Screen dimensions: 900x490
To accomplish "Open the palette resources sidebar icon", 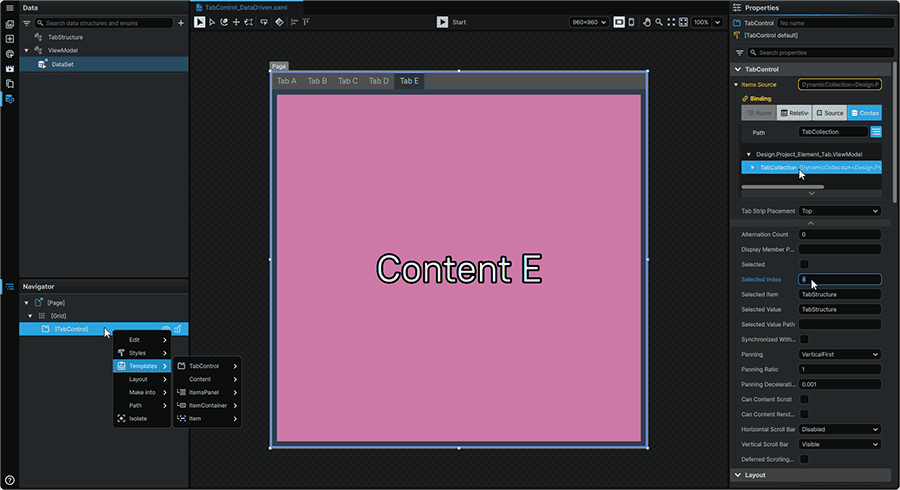I will click(x=10, y=54).
